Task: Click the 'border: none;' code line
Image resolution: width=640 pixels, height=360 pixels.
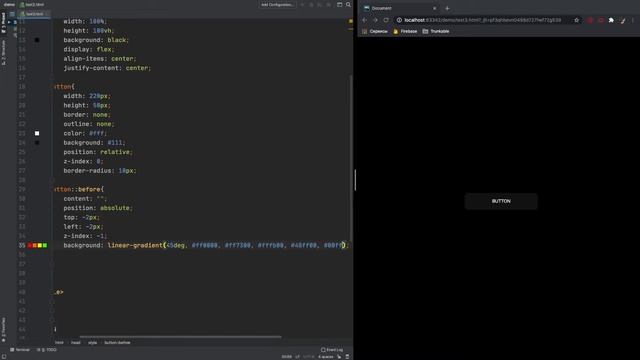Action: pos(87,115)
